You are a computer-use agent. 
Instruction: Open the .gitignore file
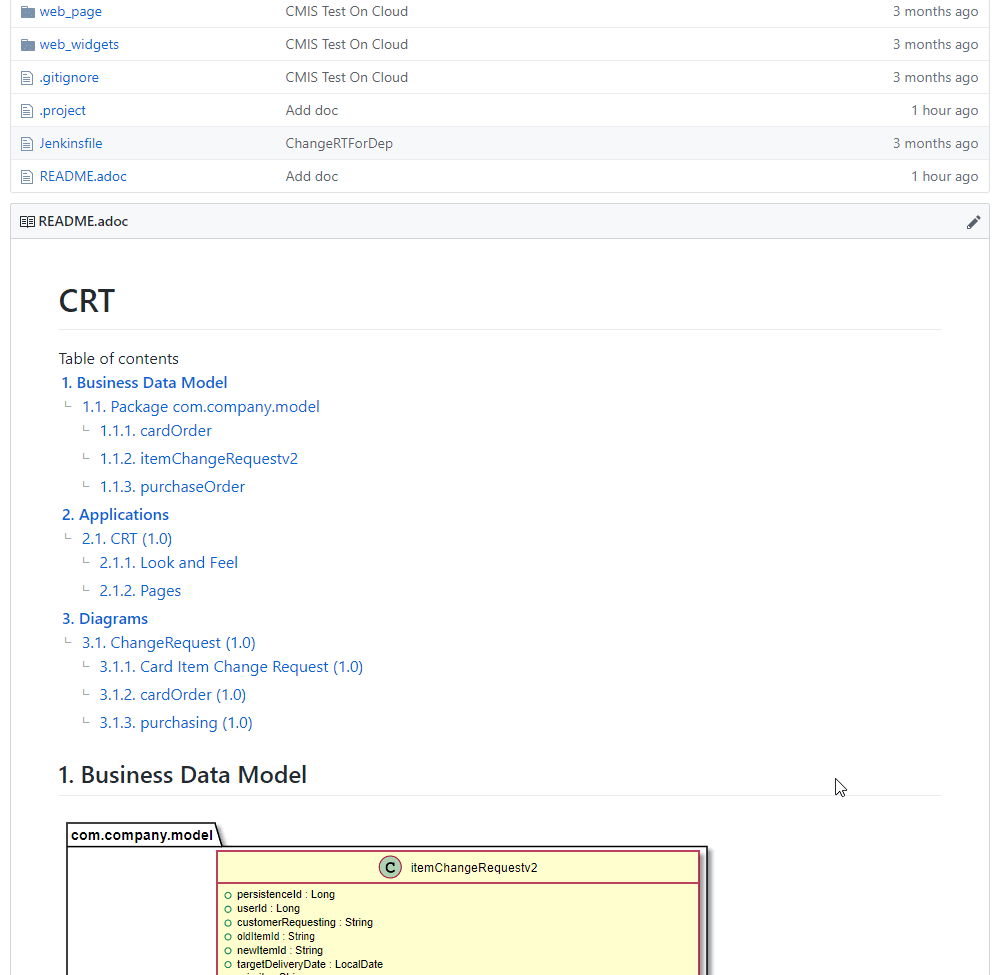tap(69, 77)
